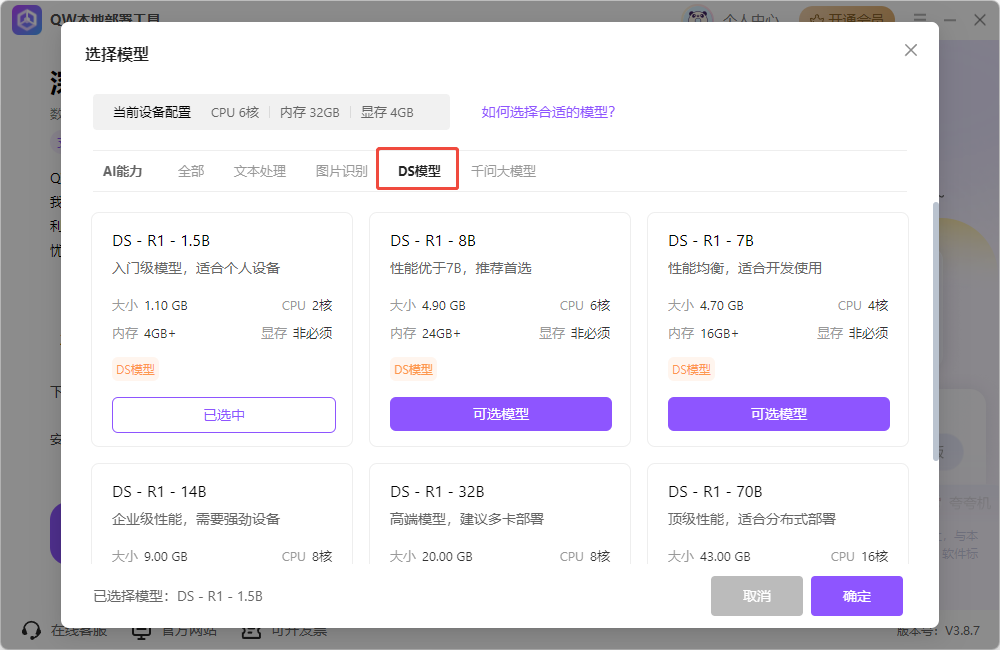The width and height of the screenshot is (1000, 650).
Task: Click the 已选择模型: DS - R1 - 1.5B status text
Action: [178, 596]
